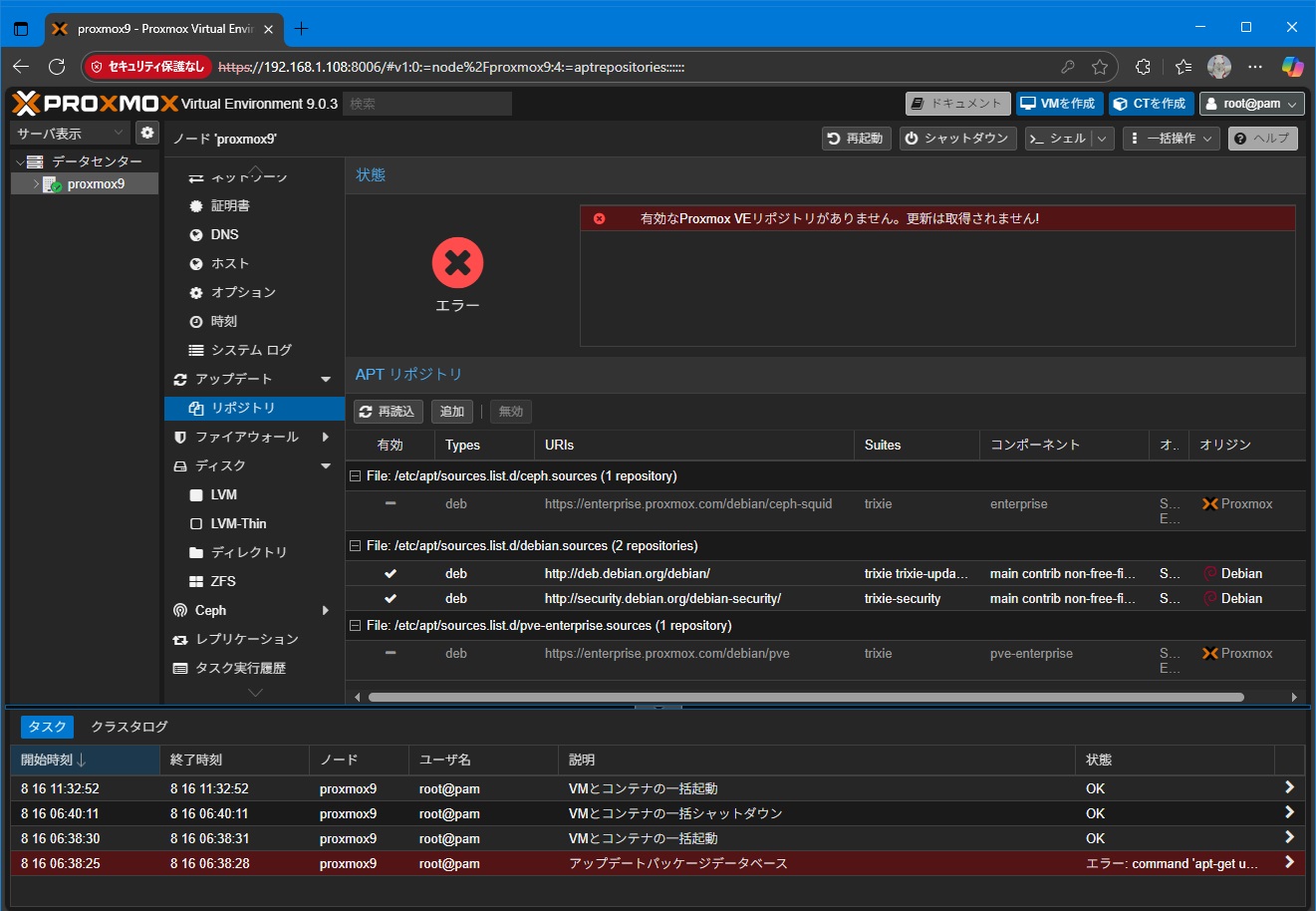The image size is (1316, 911).
Task: Sort by 開始時刻 column header
Action: tap(86, 759)
